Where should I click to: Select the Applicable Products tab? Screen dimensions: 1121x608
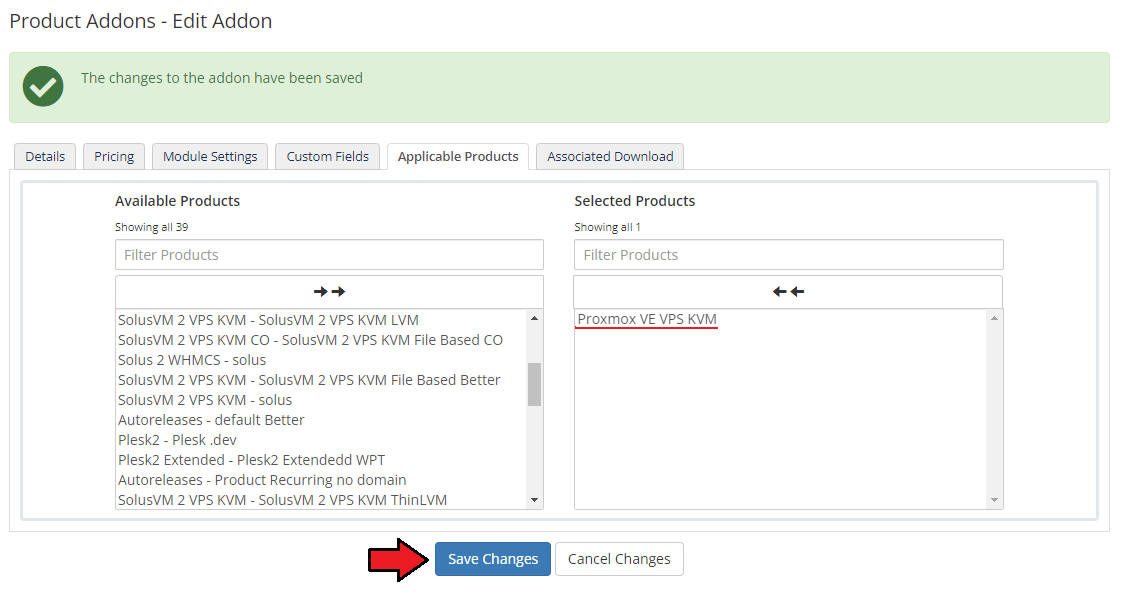pos(458,157)
